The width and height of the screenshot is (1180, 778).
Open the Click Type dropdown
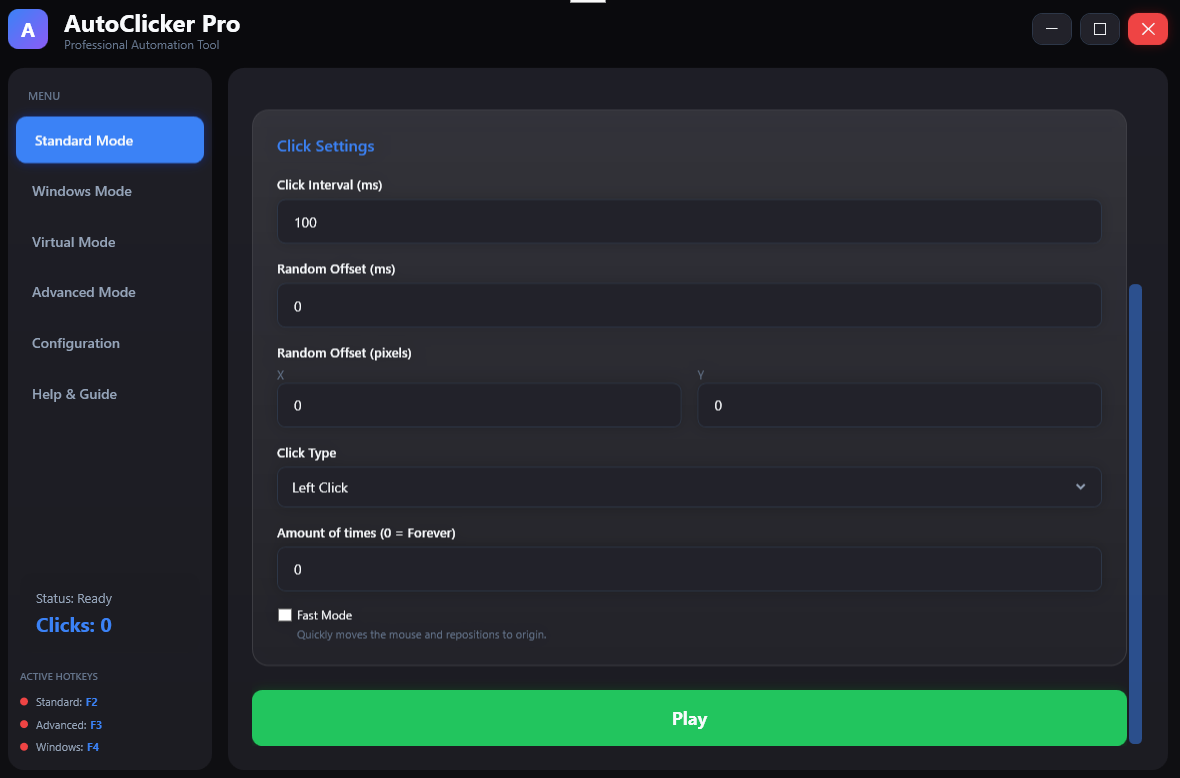[x=689, y=487]
